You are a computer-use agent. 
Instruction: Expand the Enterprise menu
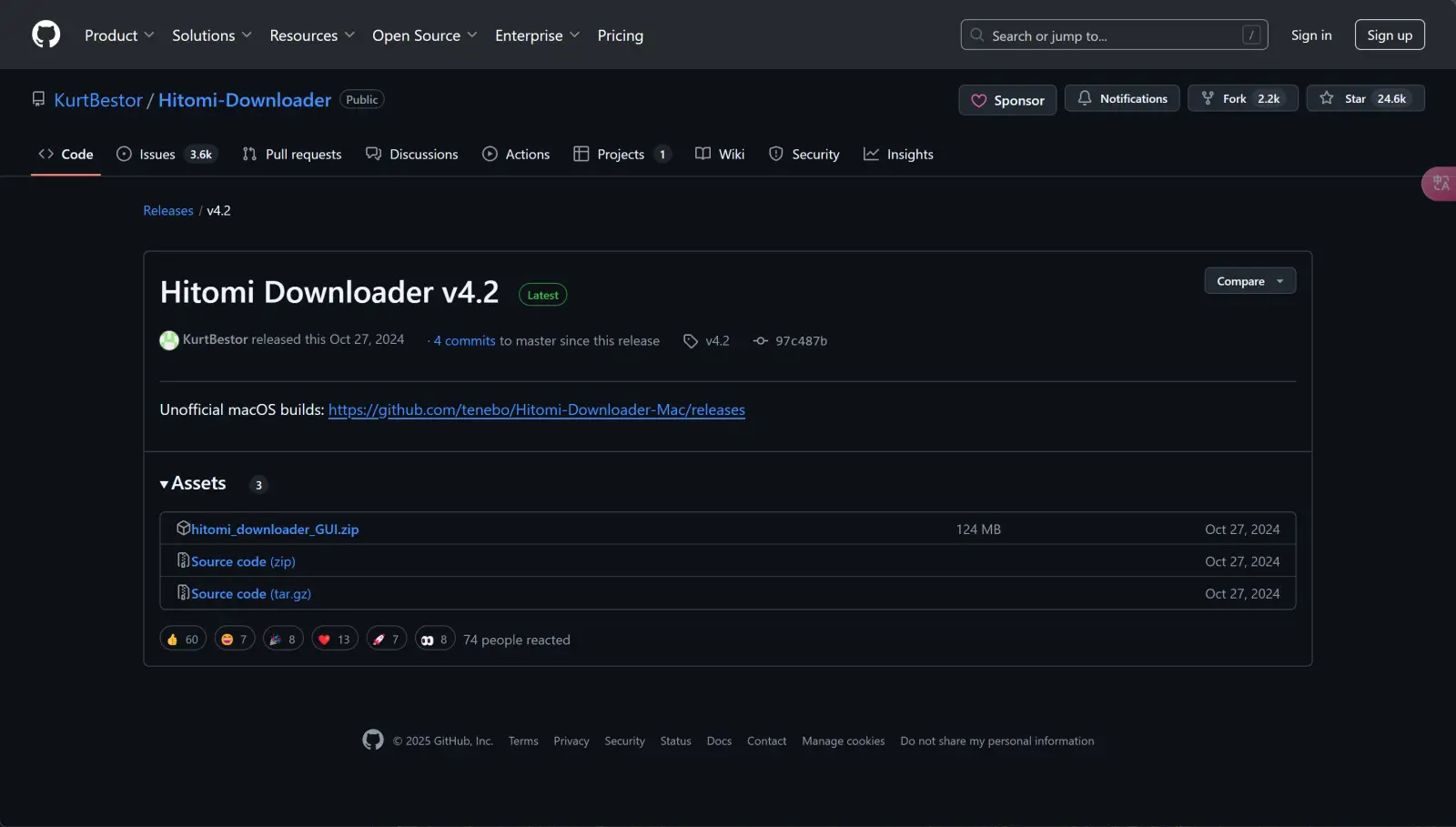(537, 35)
